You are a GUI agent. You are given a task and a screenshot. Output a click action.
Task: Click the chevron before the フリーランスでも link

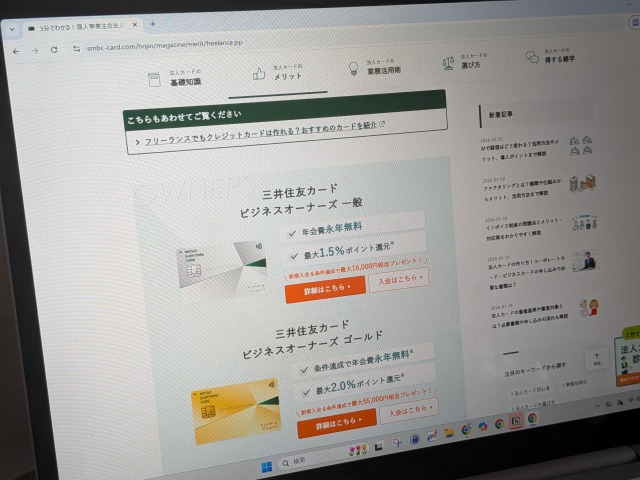(x=138, y=142)
